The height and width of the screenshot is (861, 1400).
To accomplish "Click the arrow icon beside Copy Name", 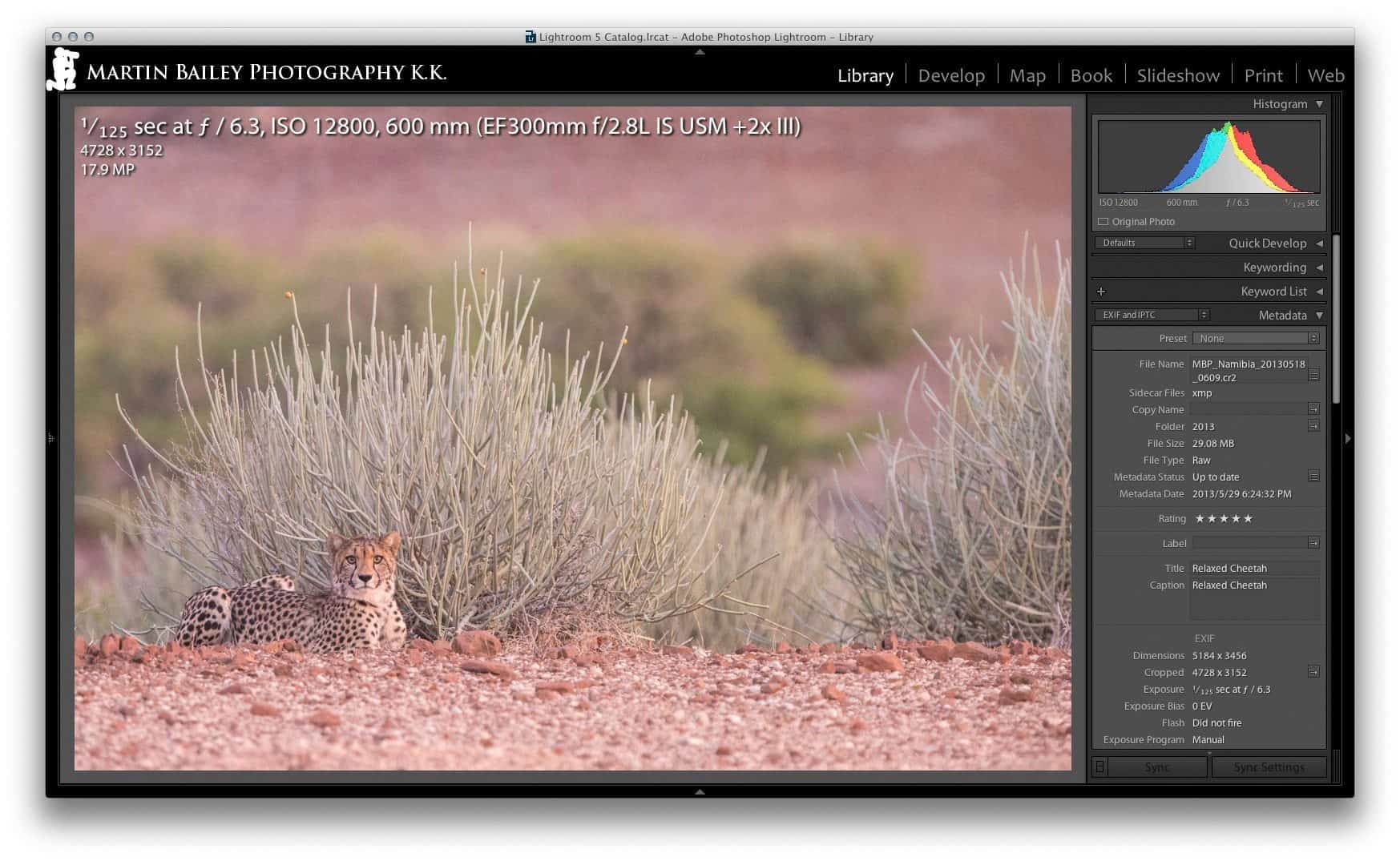I will point(1313,409).
